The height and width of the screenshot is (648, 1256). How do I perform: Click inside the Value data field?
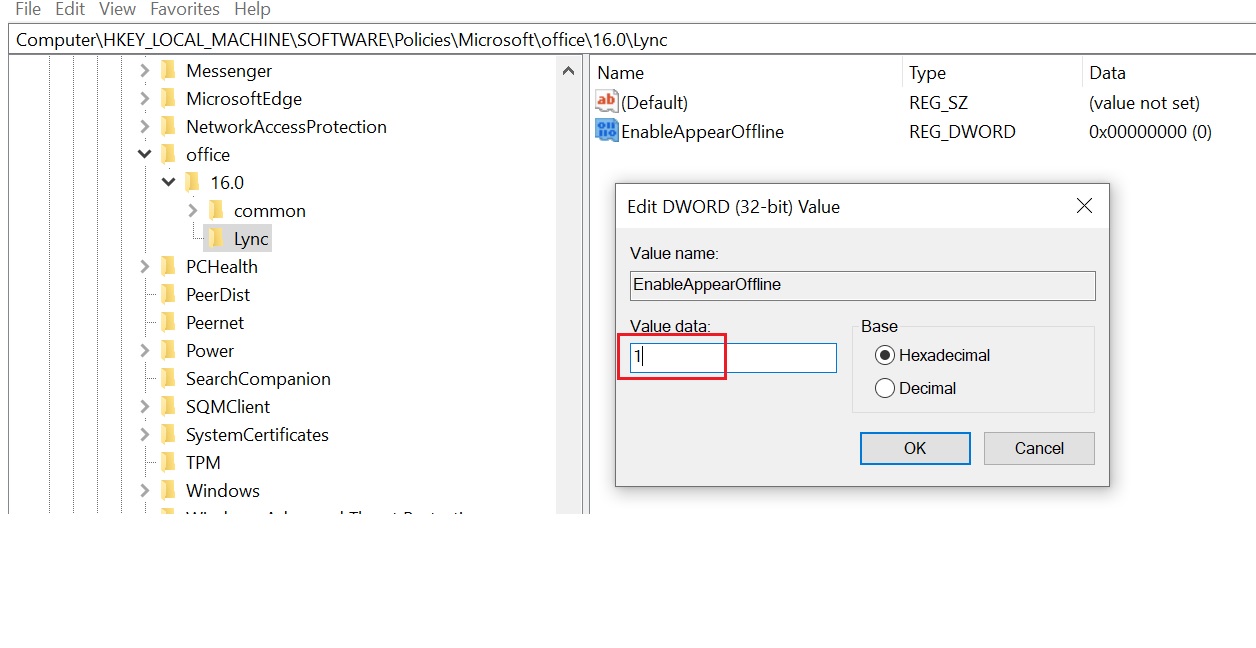tap(733, 358)
